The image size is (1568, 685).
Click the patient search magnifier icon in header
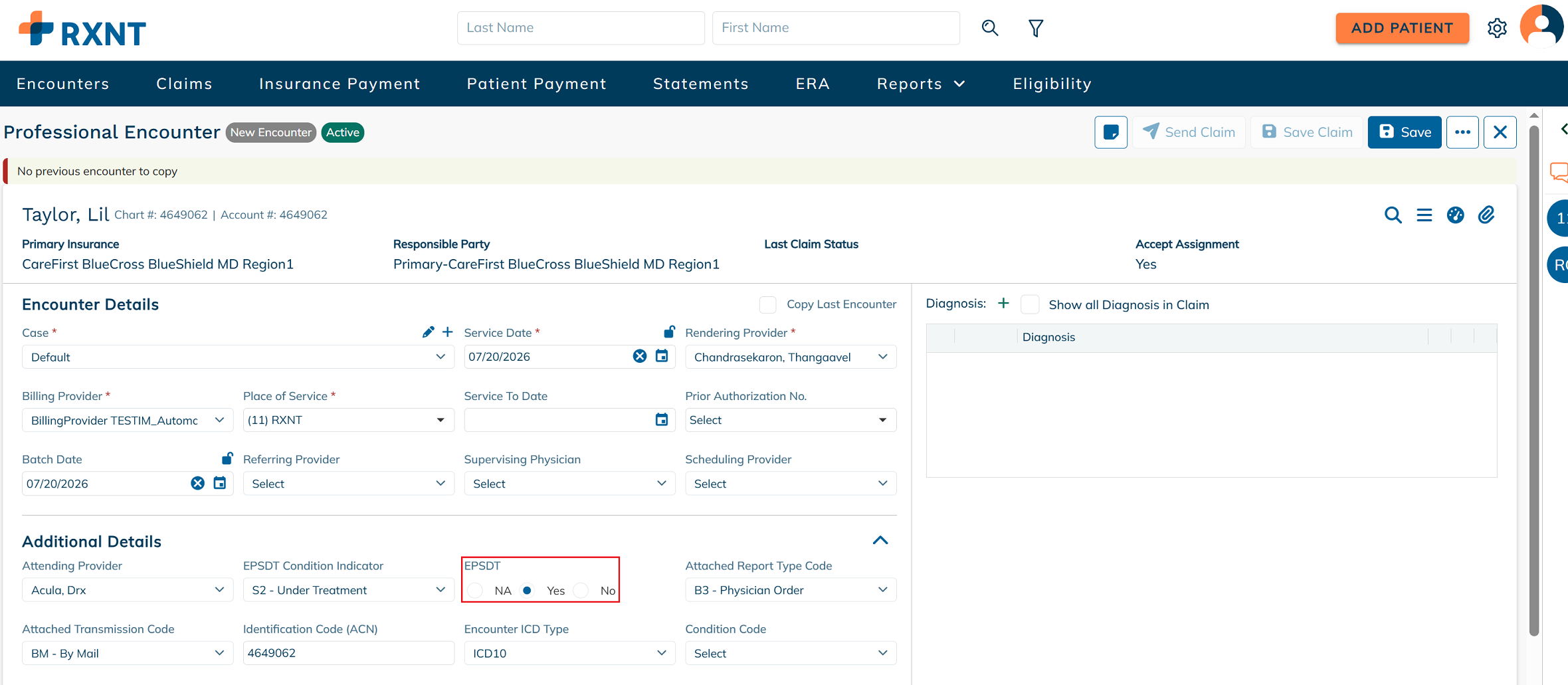pos(990,28)
